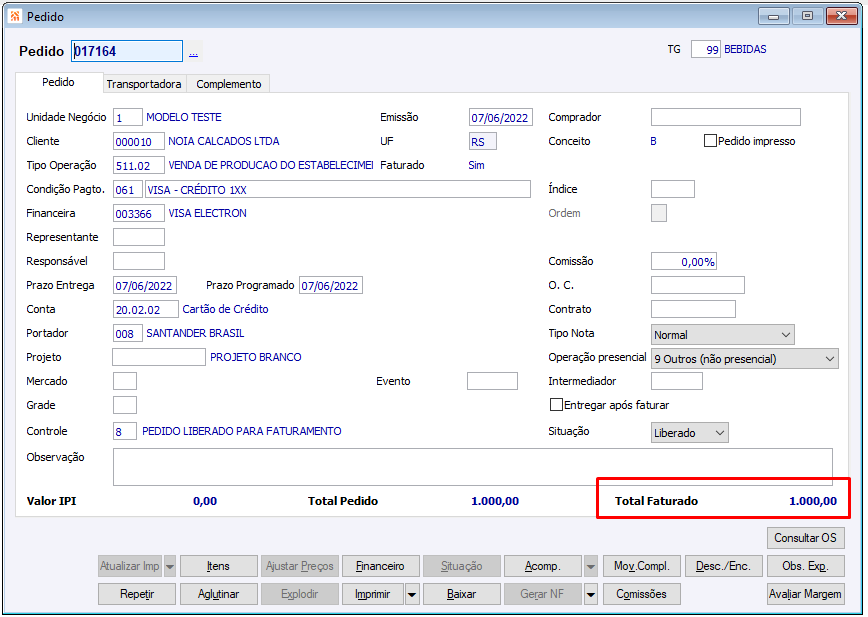Screen dimensions: 868x617
Task: Click the Acomp. button
Action: (x=543, y=567)
